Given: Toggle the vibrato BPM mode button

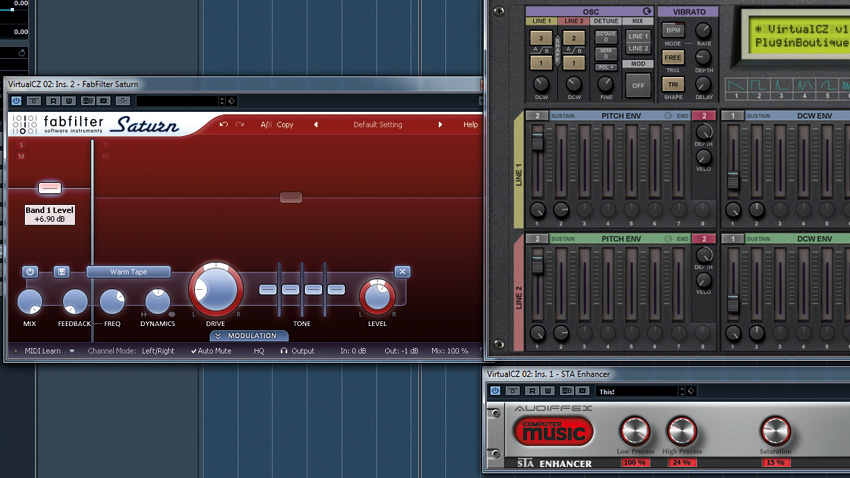Looking at the screenshot, I should point(673,30).
